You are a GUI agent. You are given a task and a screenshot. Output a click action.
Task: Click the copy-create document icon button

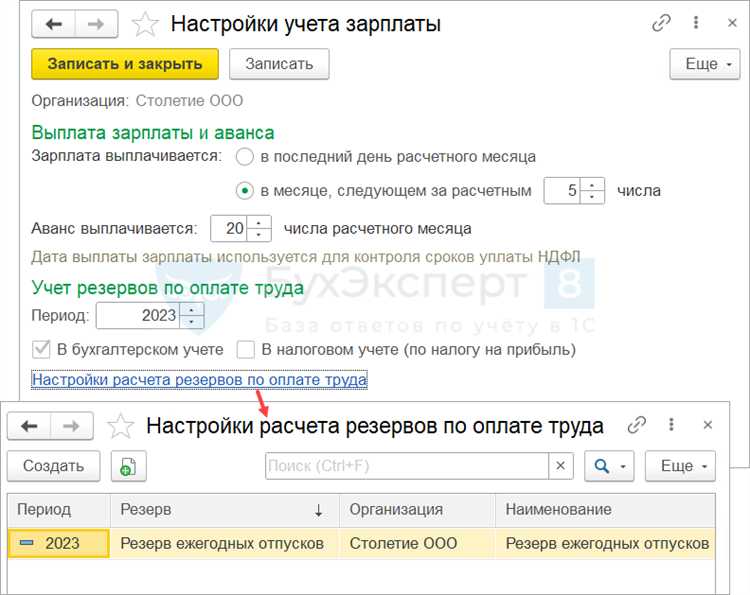tap(129, 466)
